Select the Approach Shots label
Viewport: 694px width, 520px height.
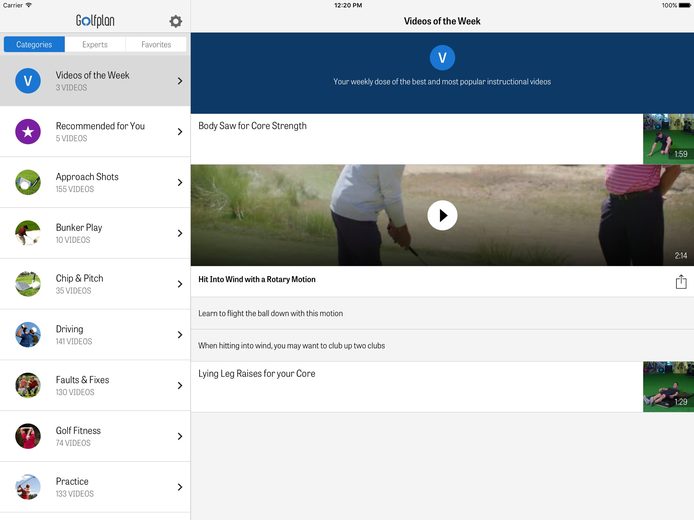click(x=87, y=177)
